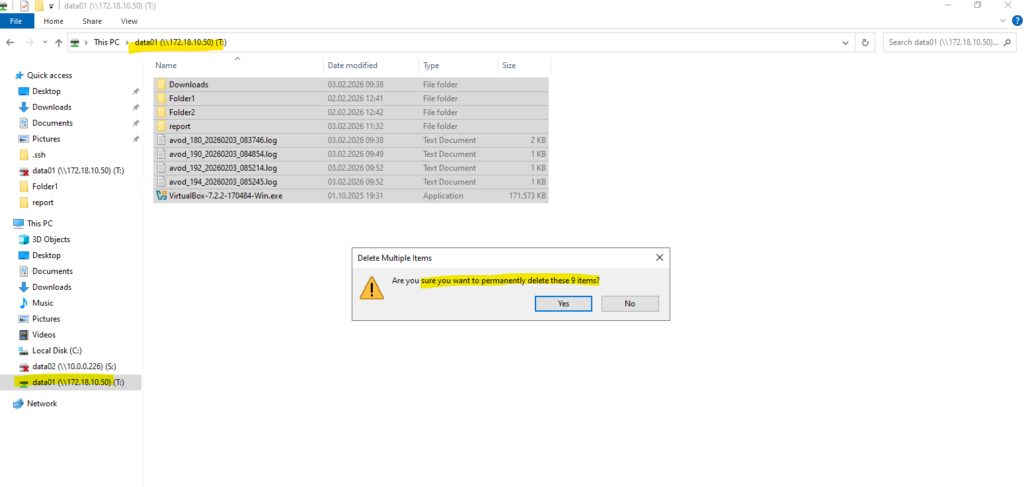Click the New folder icon in title bar
This screenshot has width=1024, height=487.
click(39, 6)
